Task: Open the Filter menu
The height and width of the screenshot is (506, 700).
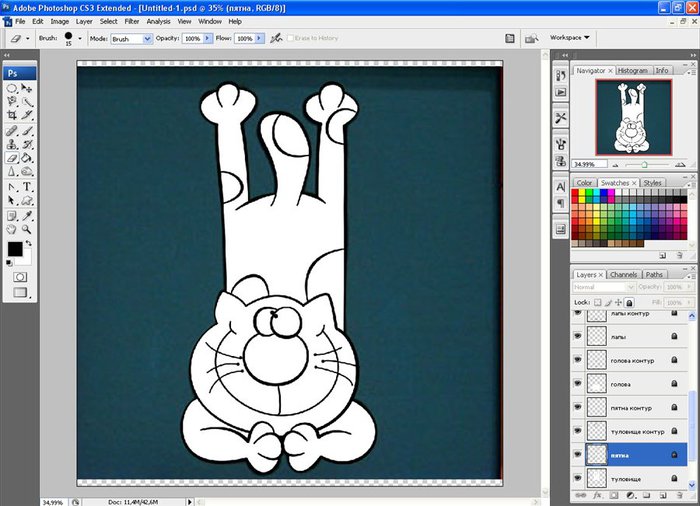Action: pyautogui.click(x=132, y=21)
